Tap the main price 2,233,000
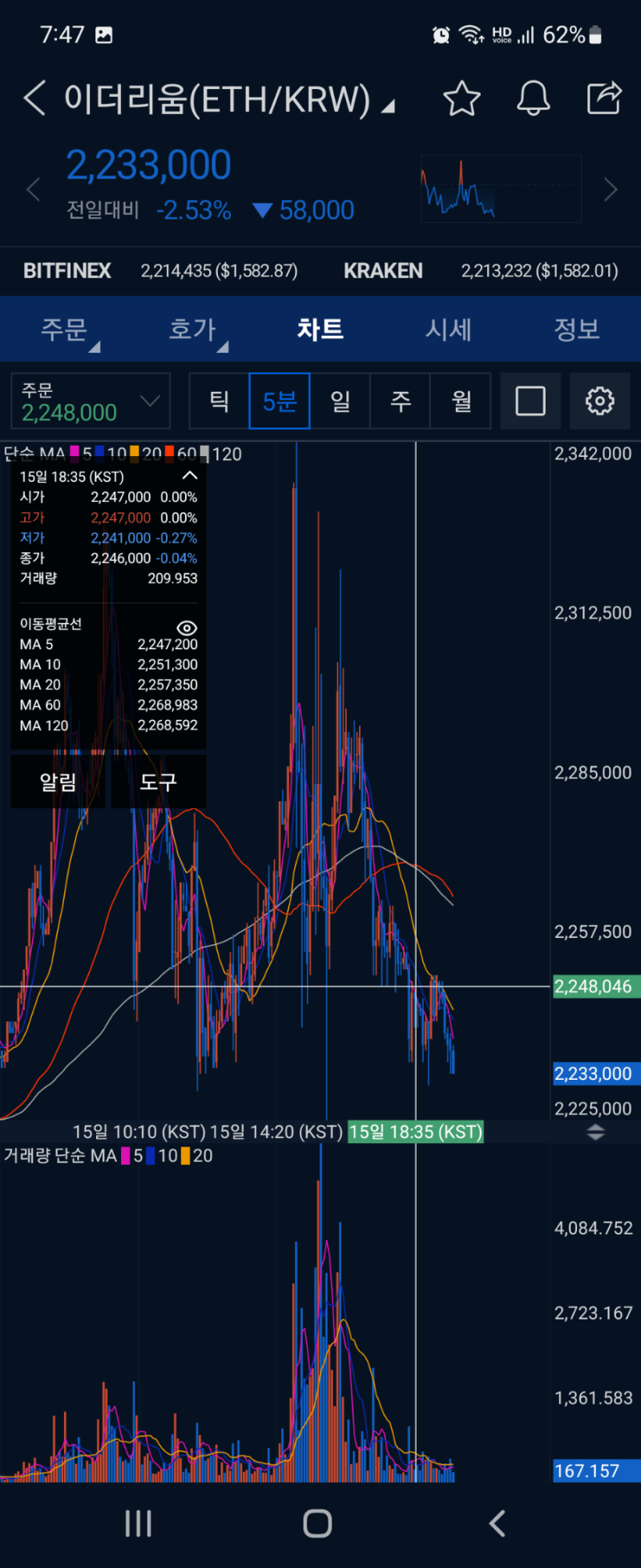This screenshot has height=1568, width=641. pyautogui.click(x=148, y=165)
